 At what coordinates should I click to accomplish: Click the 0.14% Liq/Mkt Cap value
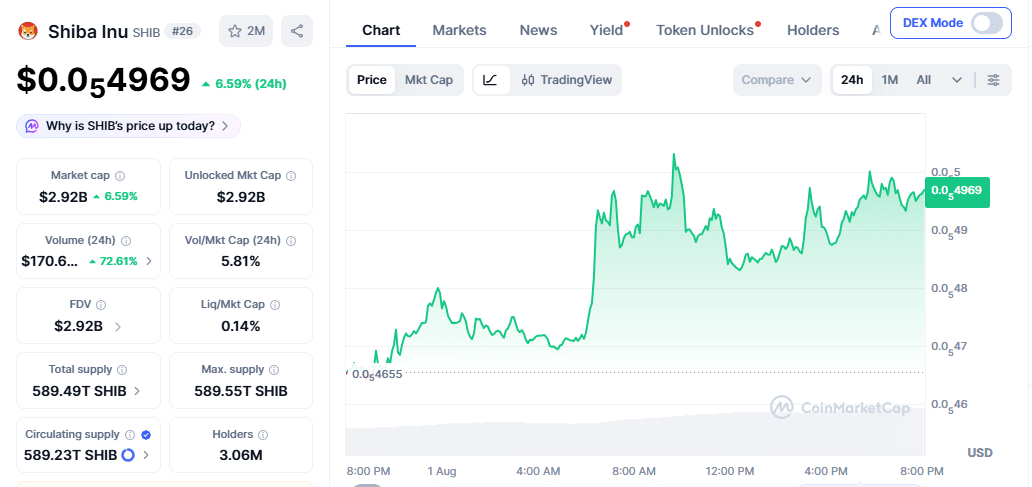point(241,326)
